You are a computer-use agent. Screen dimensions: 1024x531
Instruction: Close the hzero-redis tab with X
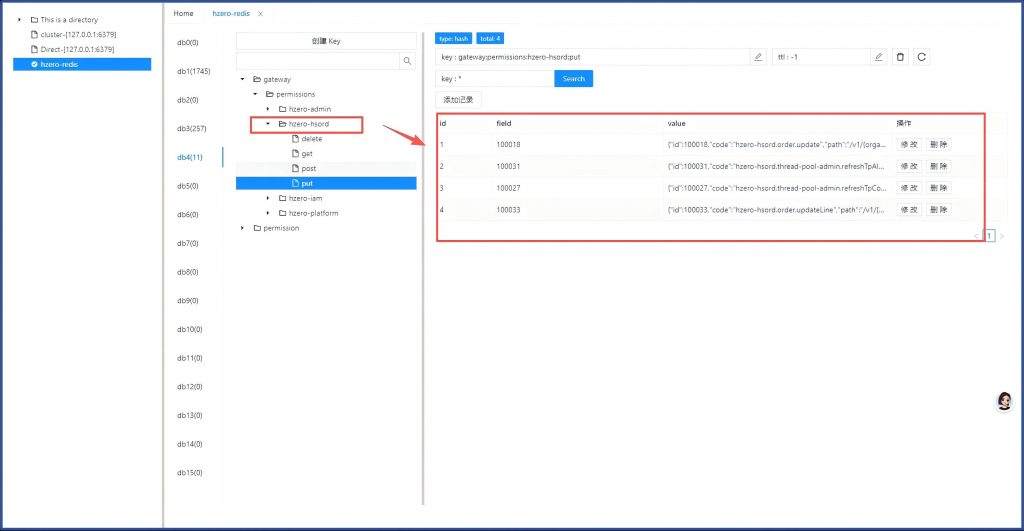click(261, 14)
